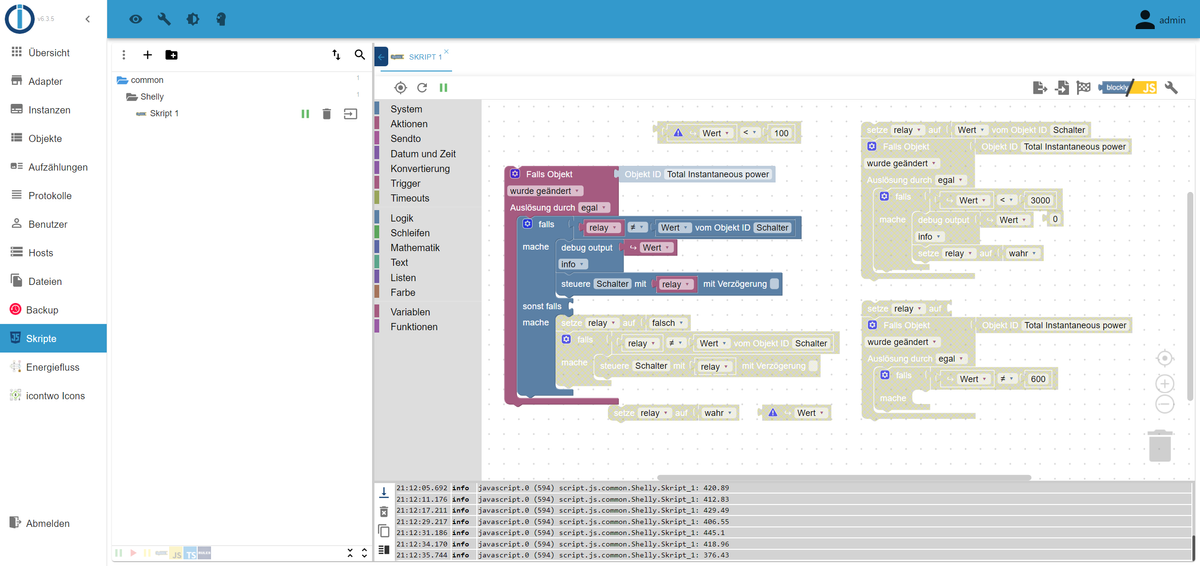Screen dimensions: 1200x566
Task: Toggle the Blockly to JS code view
Action: point(1129,88)
